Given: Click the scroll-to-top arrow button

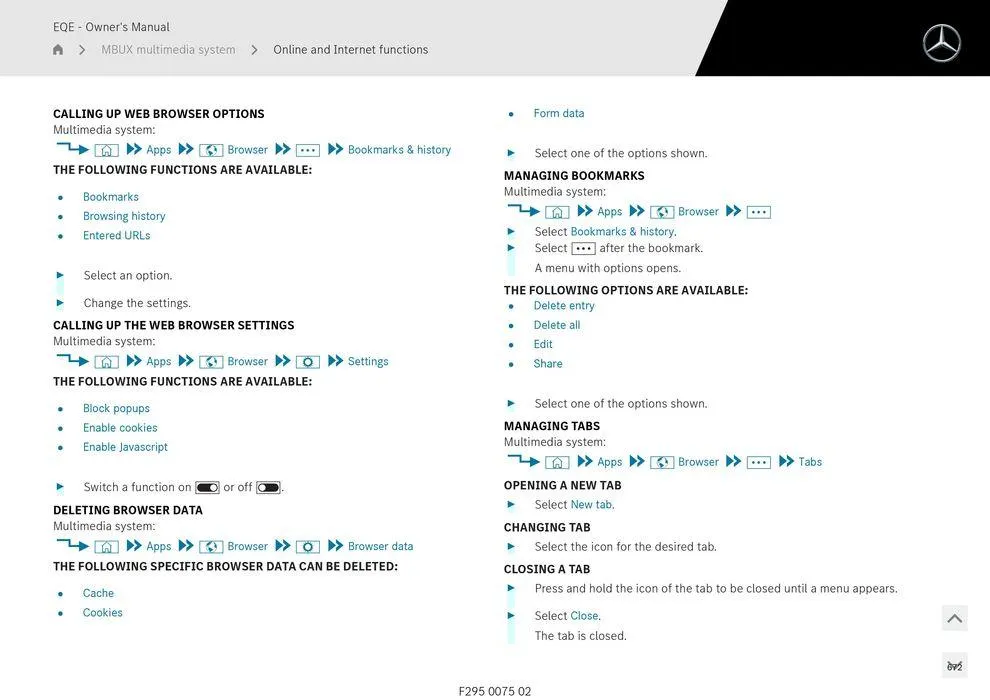Looking at the screenshot, I should point(954,619).
